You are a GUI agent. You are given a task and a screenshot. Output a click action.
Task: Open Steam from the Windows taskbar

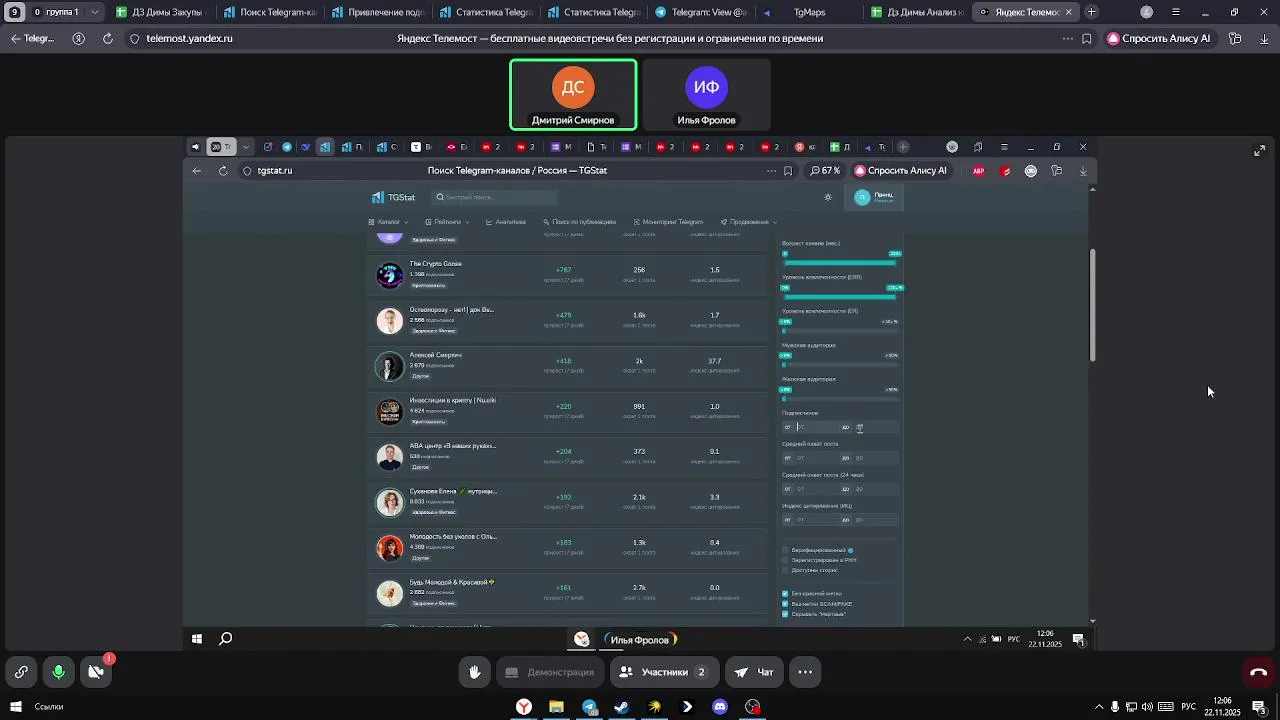621,707
